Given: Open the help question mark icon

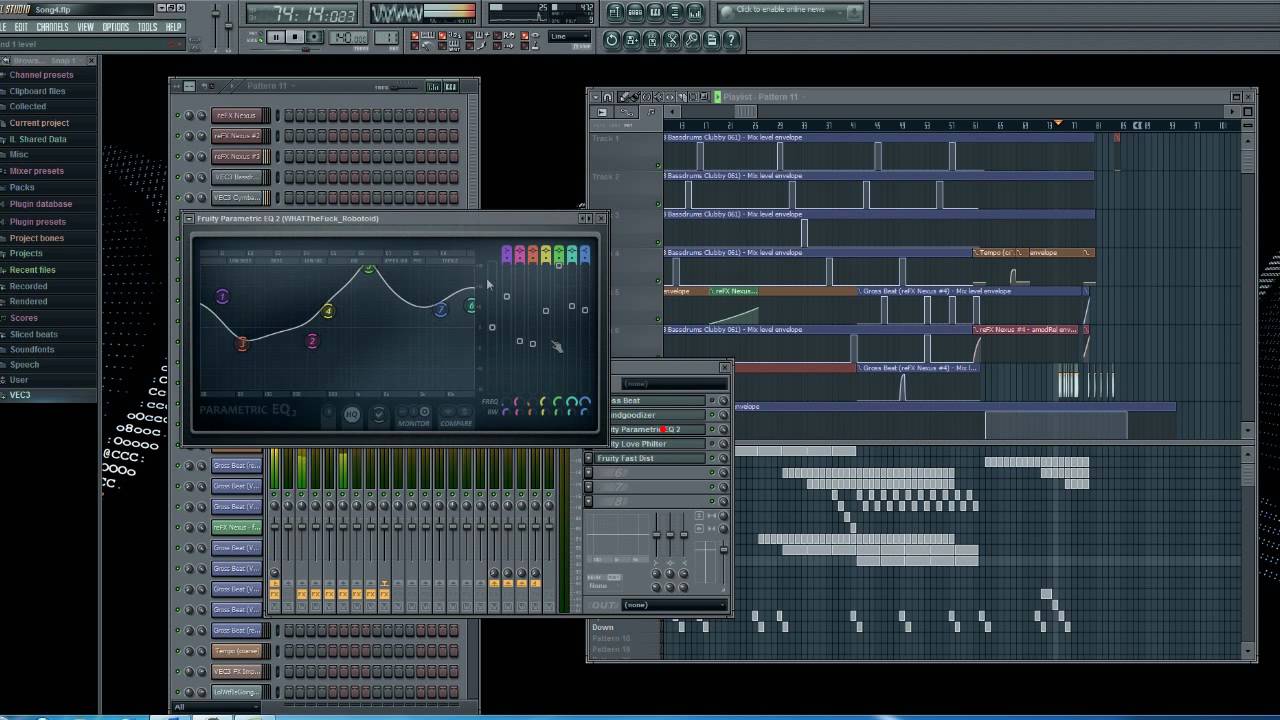Looking at the screenshot, I should click(x=732, y=39).
